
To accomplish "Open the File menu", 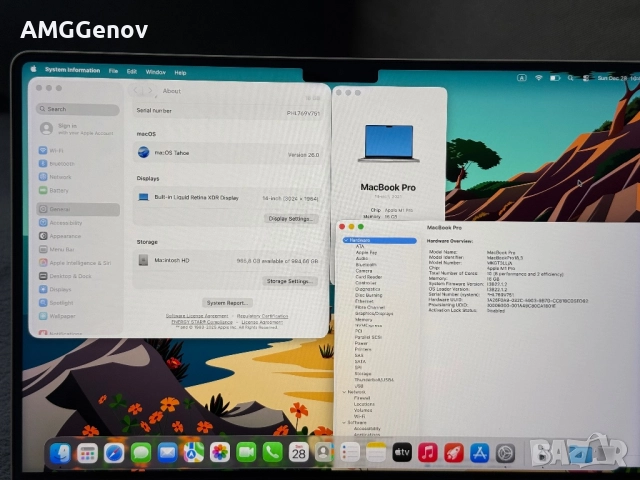I will 113,71.
